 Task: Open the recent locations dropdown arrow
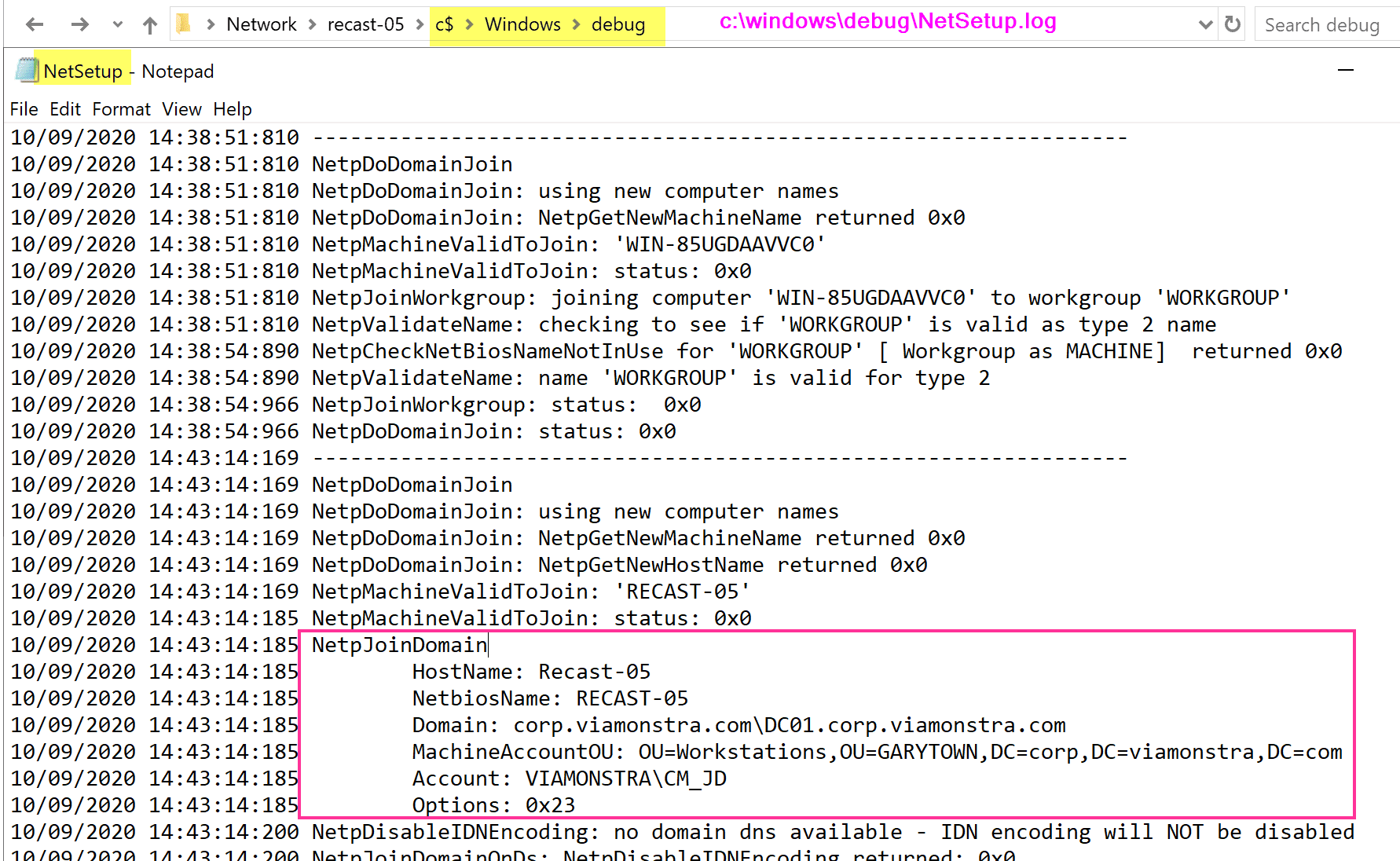coord(118,24)
